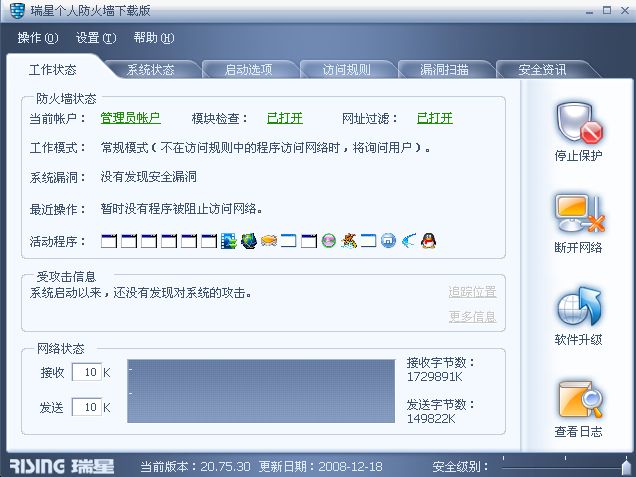This screenshot has width=636, height=477.
Task: Click the 当前版本：20.75.30 status text
Action: (195, 466)
